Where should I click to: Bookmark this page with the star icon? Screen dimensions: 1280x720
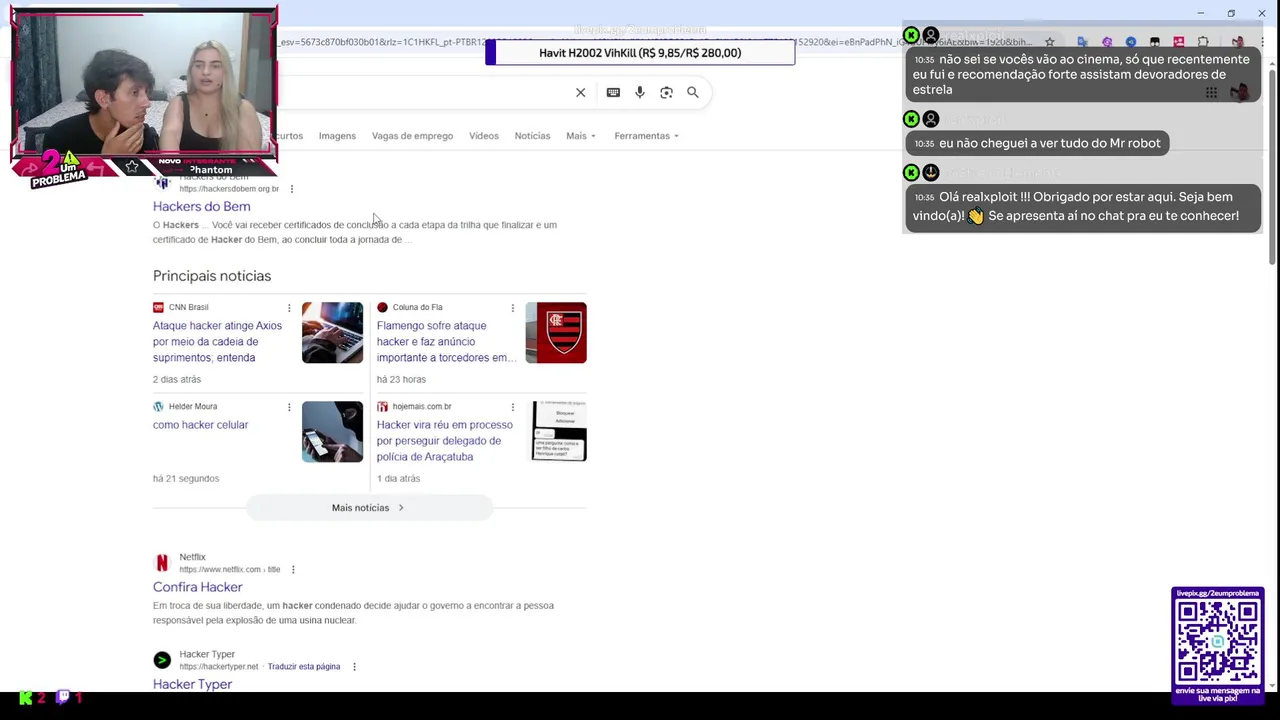[1049, 42]
